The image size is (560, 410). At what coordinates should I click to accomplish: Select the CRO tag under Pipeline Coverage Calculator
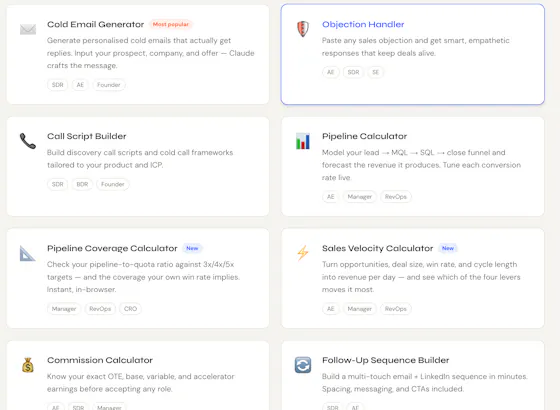click(x=130, y=309)
